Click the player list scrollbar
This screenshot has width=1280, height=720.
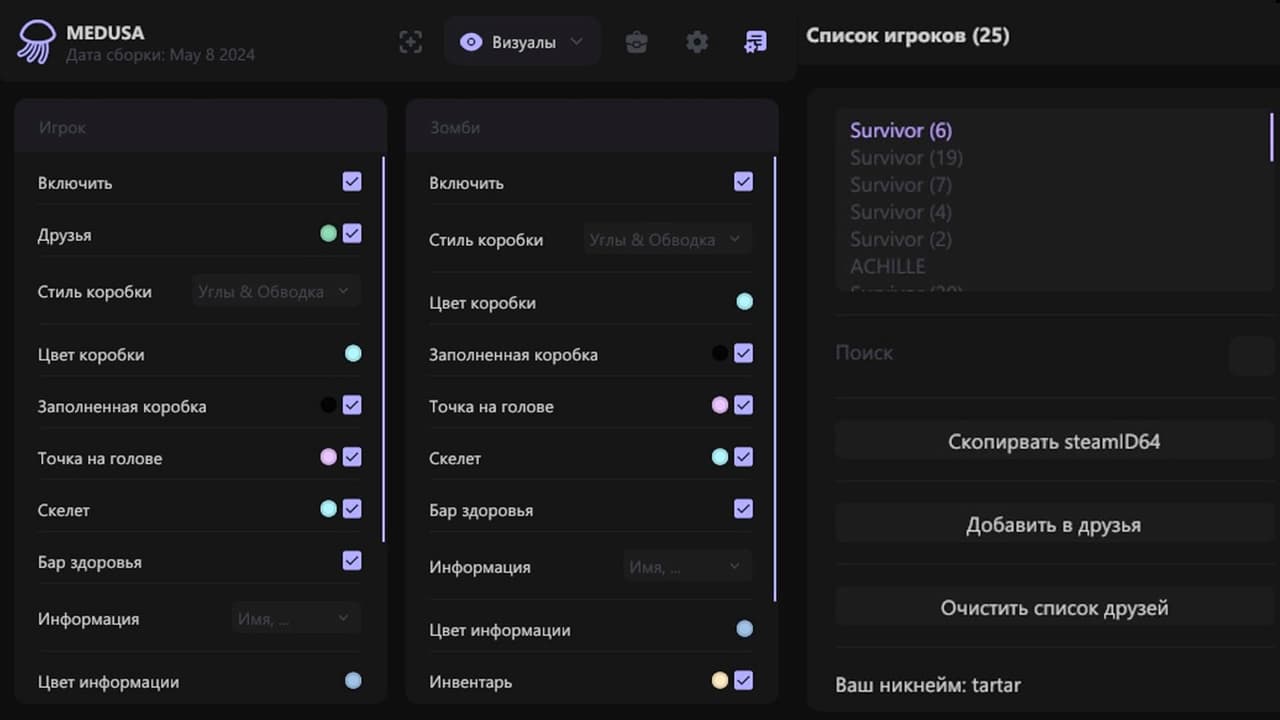pyautogui.click(x=1271, y=137)
